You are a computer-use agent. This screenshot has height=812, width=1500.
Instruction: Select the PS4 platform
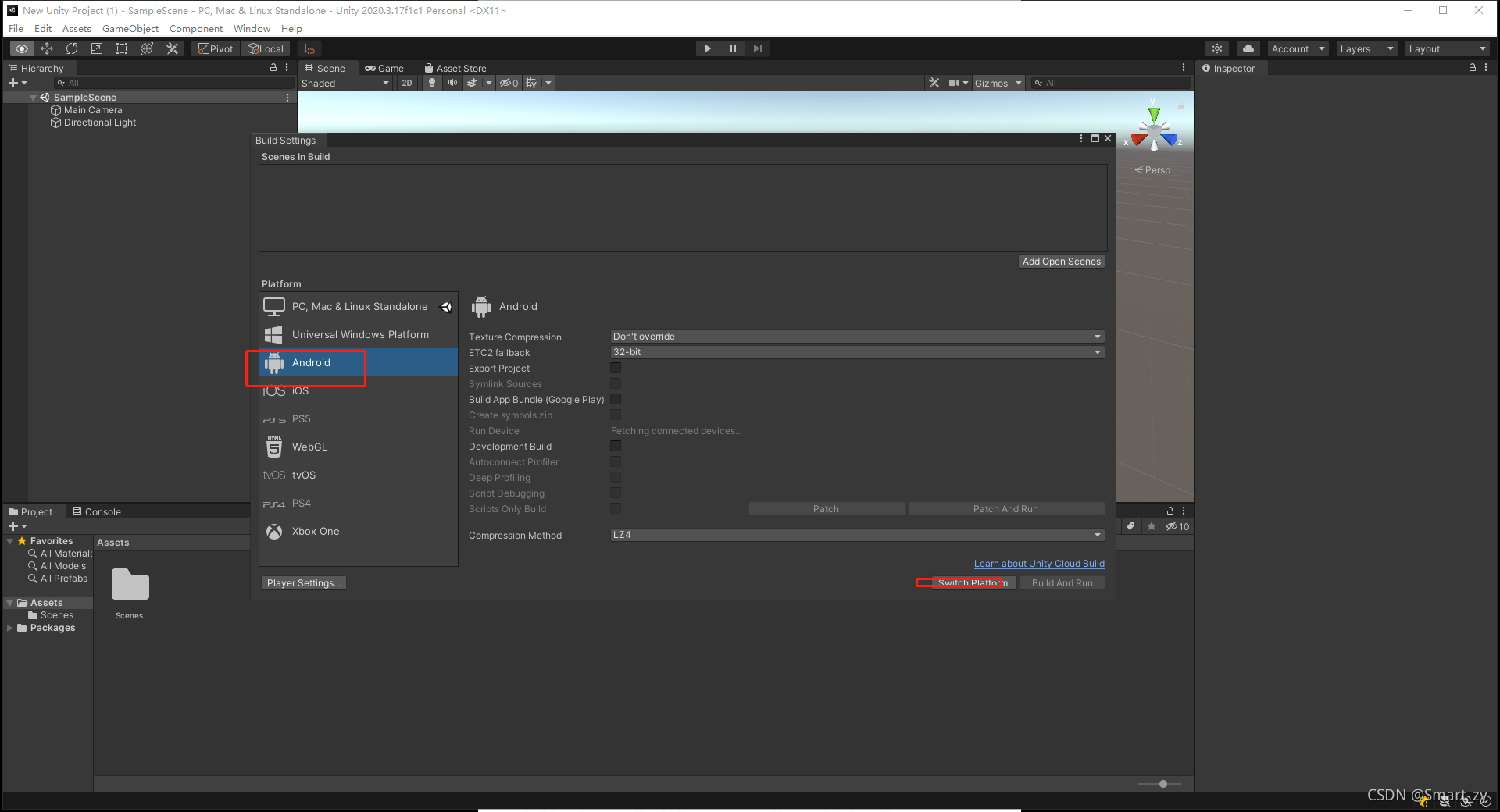pyautogui.click(x=359, y=503)
